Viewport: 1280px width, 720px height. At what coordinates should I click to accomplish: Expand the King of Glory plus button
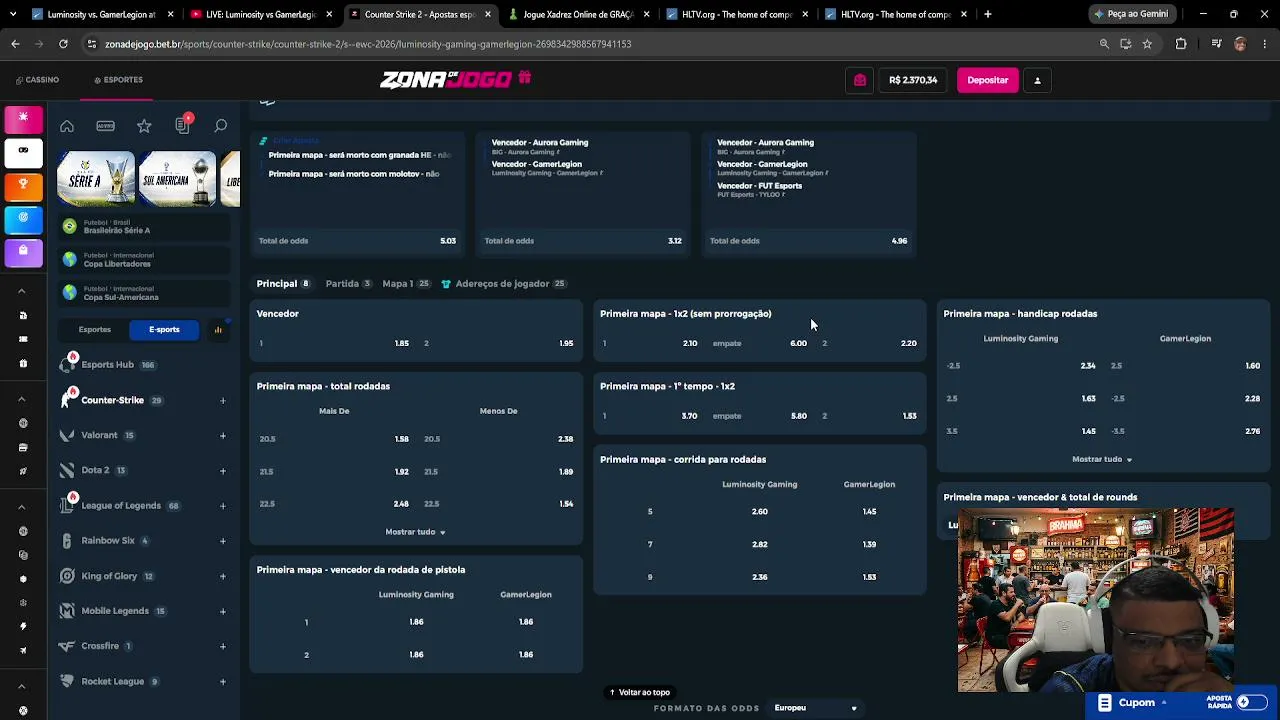click(x=223, y=577)
